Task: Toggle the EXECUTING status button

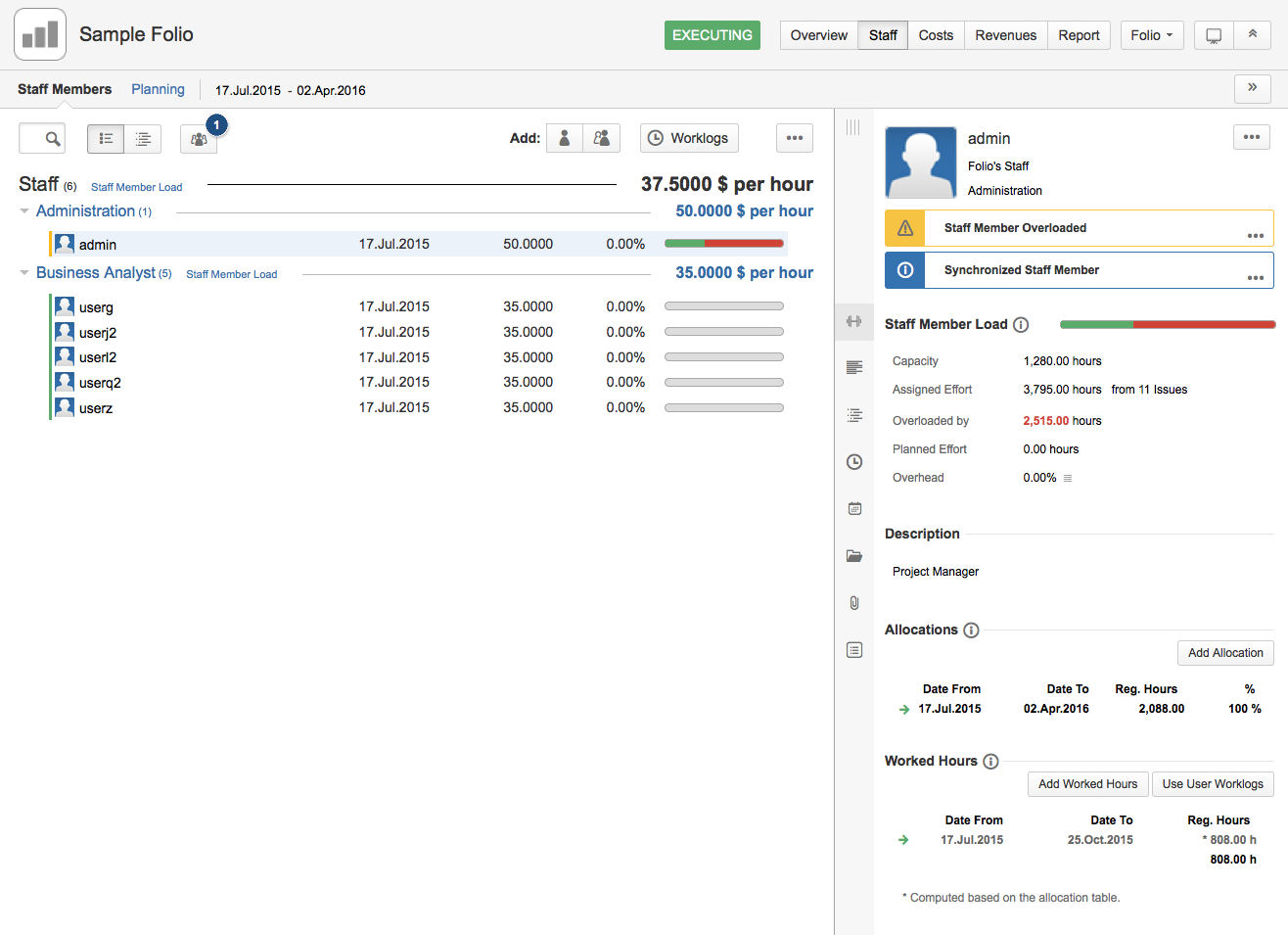Action: (x=712, y=35)
